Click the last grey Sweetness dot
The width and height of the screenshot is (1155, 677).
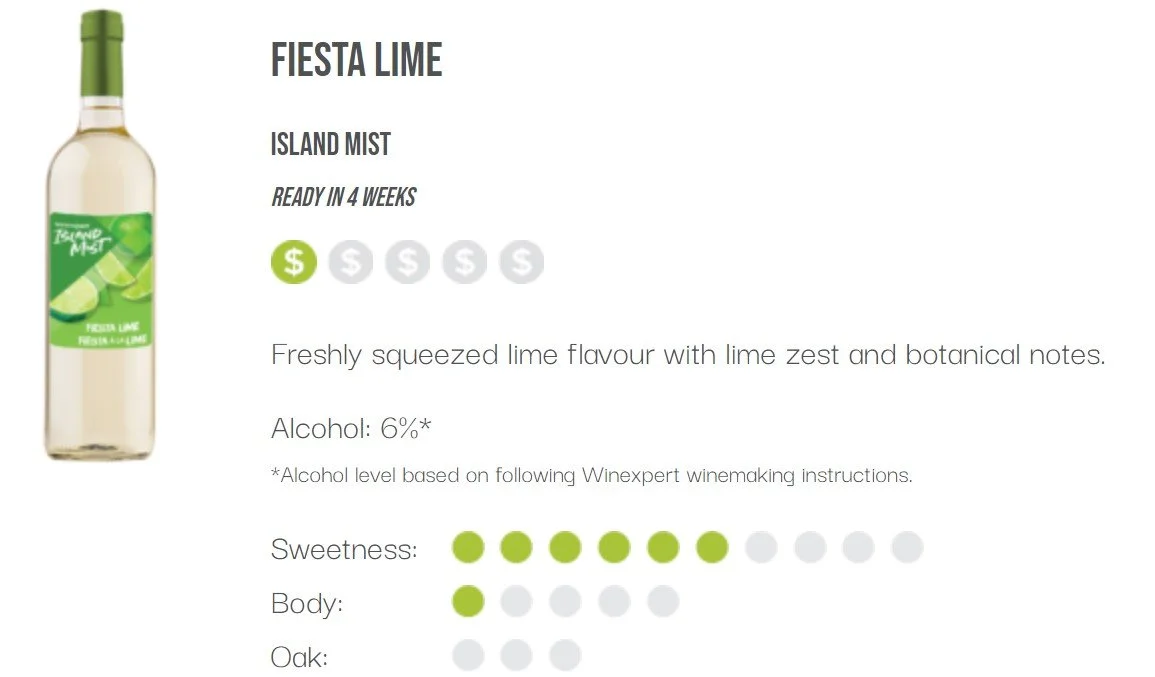pos(908,547)
